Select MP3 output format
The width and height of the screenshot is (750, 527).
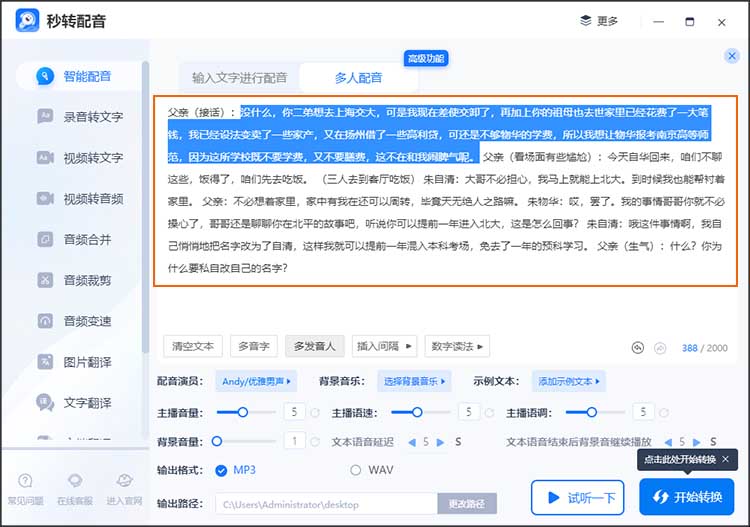(x=223, y=470)
